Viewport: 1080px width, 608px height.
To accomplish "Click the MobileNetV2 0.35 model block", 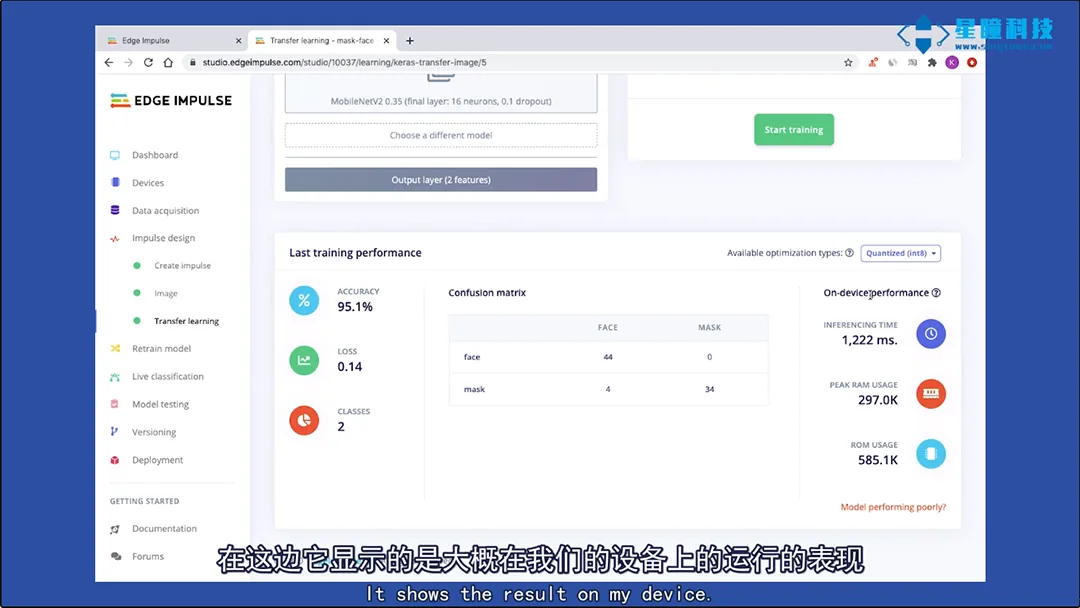I will (441, 93).
